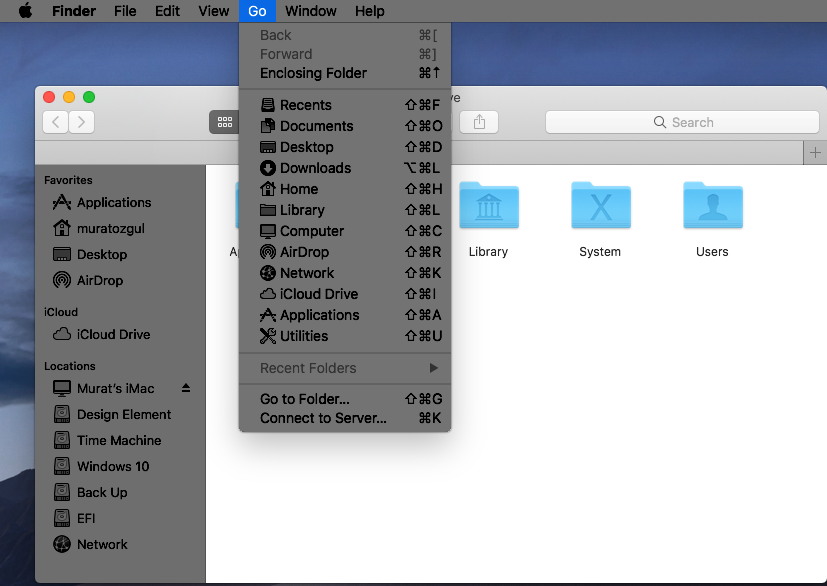Choose Enclosing Folder in Go menu
Image resolution: width=827 pixels, height=586 pixels.
tap(345, 73)
